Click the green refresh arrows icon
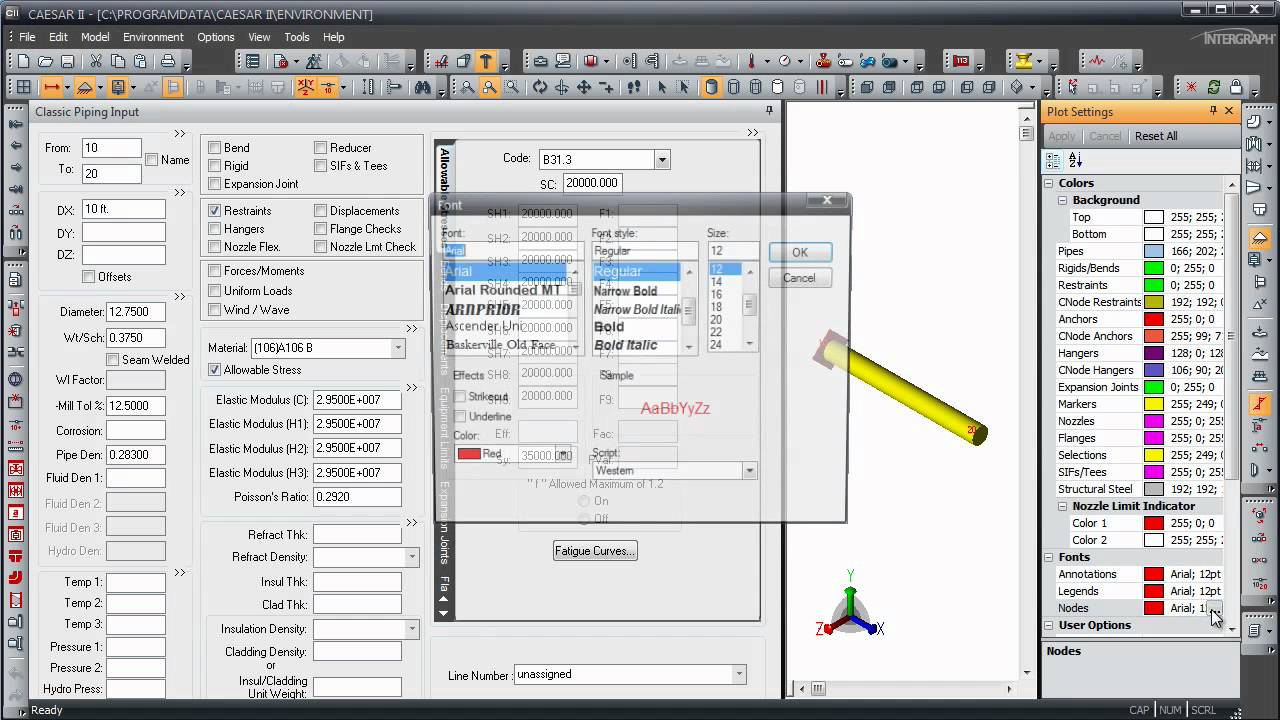The width and height of the screenshot is (1280, 720). [x=1213, y=87]
